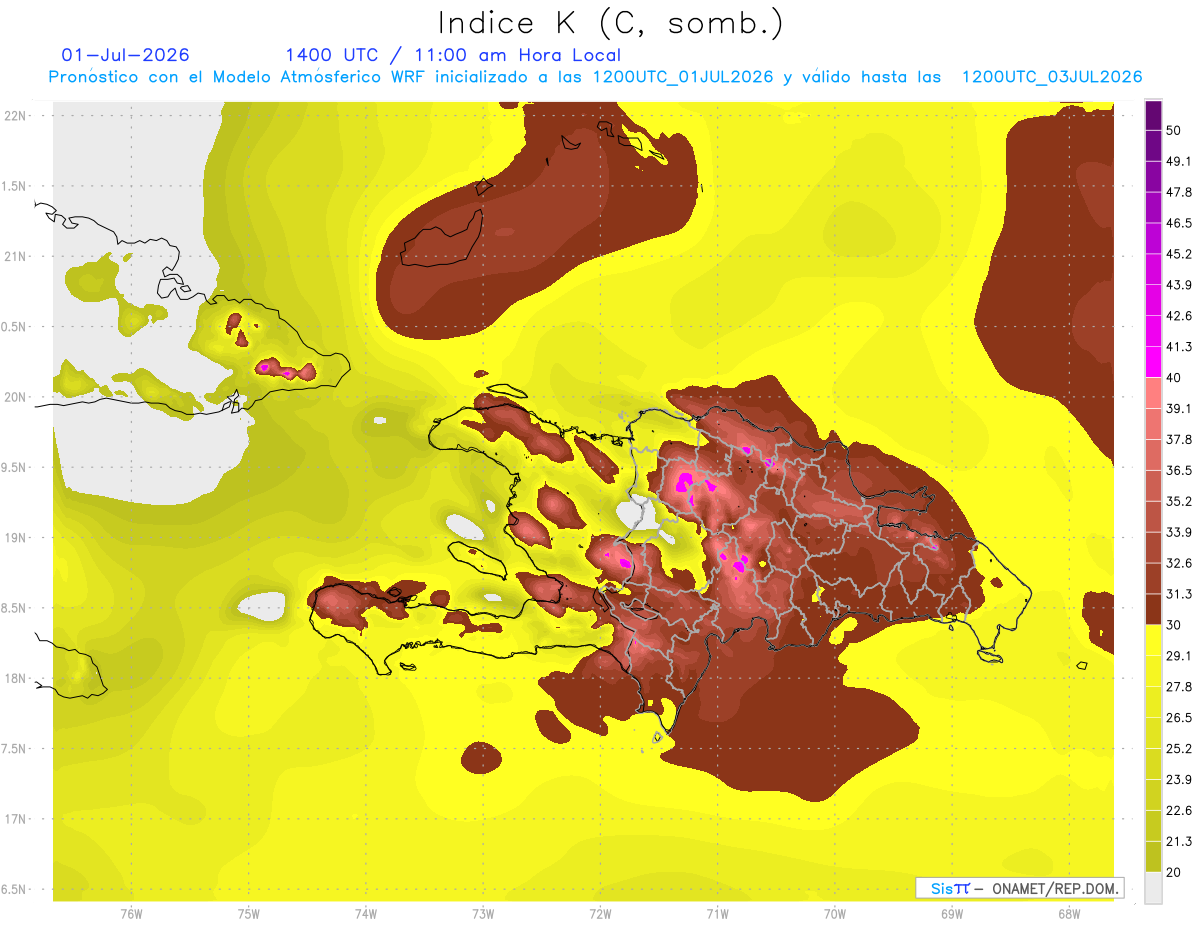Click the colorbar value "39.1"
The height and width of the screenshot is (927, 1200).
tap(1179, 408)
